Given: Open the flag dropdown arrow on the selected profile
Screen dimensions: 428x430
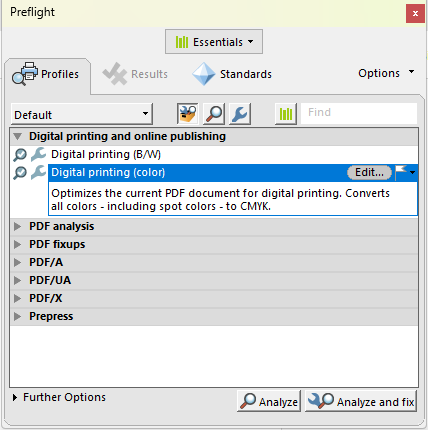Looking at the screenshot, I should pos(412,172).
